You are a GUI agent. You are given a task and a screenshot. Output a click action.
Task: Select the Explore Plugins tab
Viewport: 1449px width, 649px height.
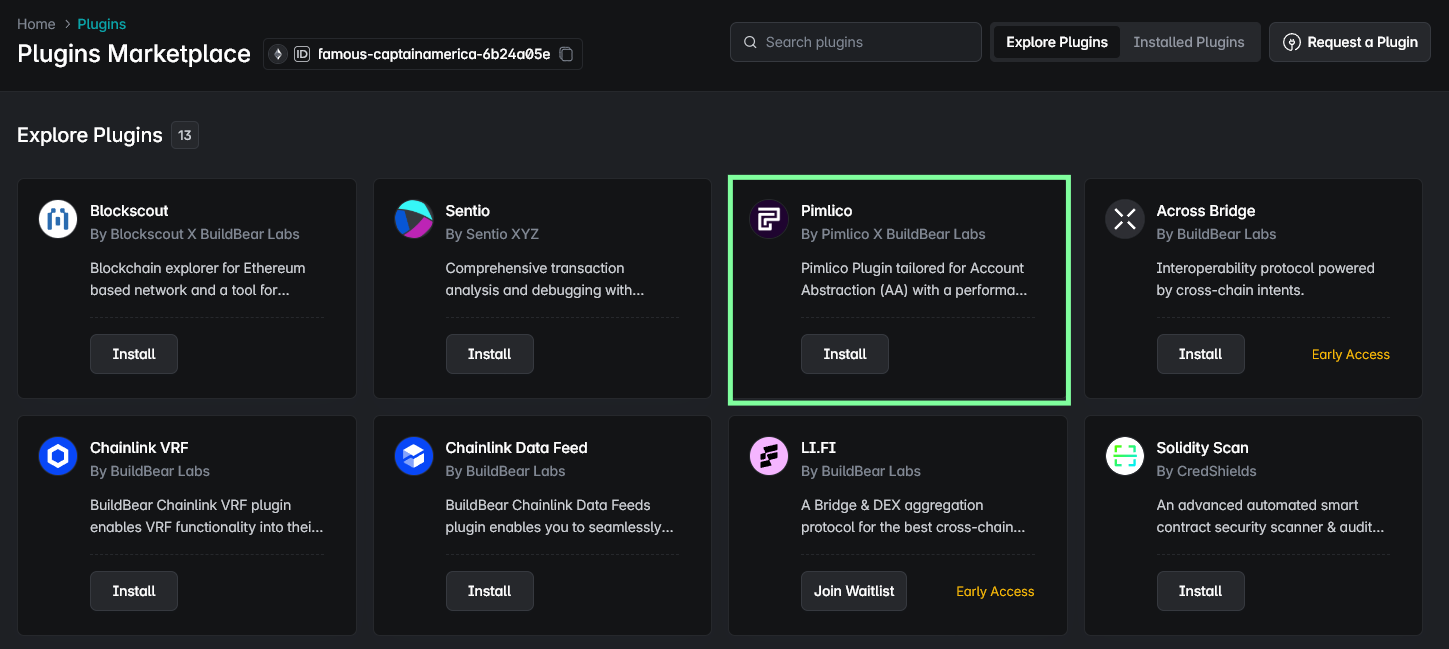point(1056,42)
